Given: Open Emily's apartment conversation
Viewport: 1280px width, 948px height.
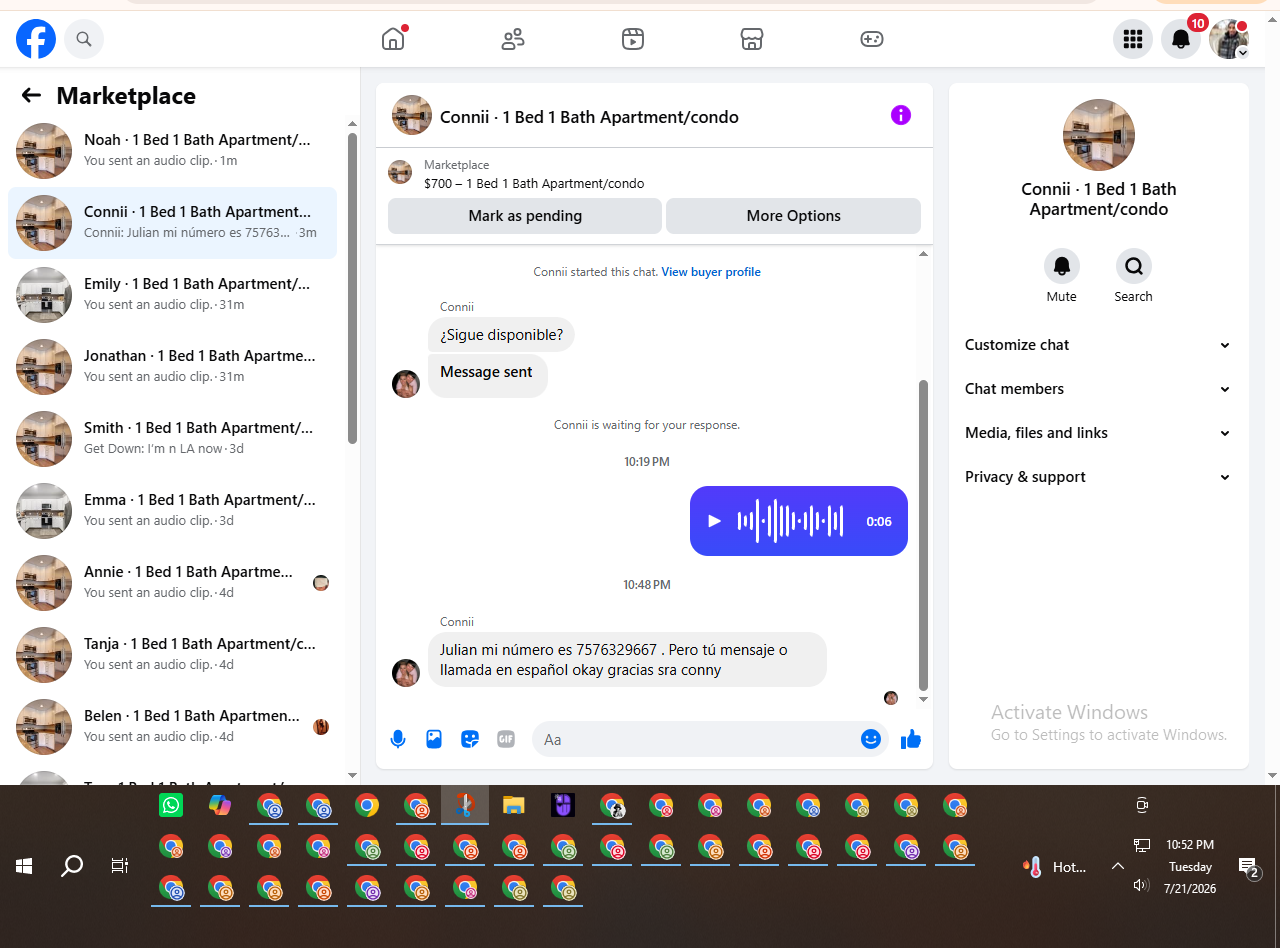Looking at the screenshot, I should [173, 295].
